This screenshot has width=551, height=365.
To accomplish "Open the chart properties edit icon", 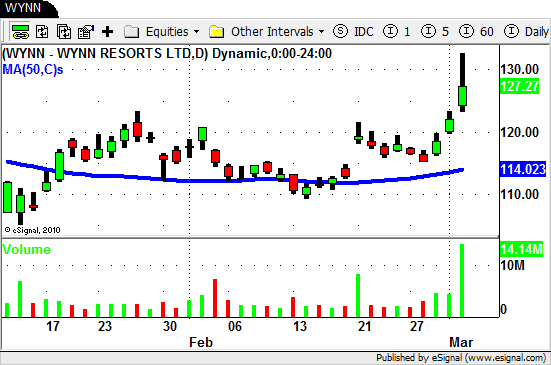I will 86,32.
